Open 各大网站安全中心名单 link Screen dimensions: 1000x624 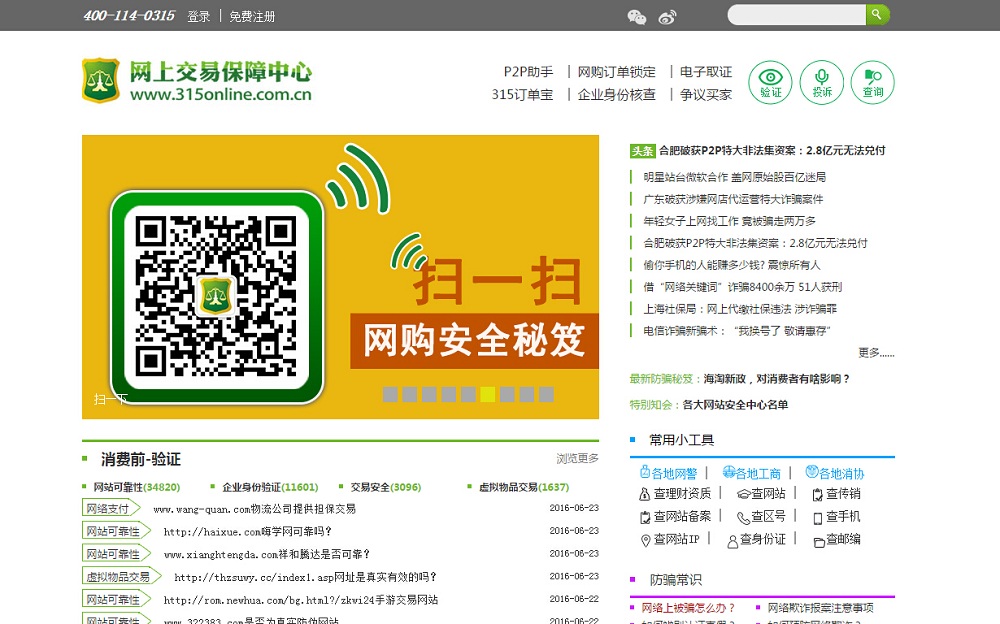click(x=735, y=405)
